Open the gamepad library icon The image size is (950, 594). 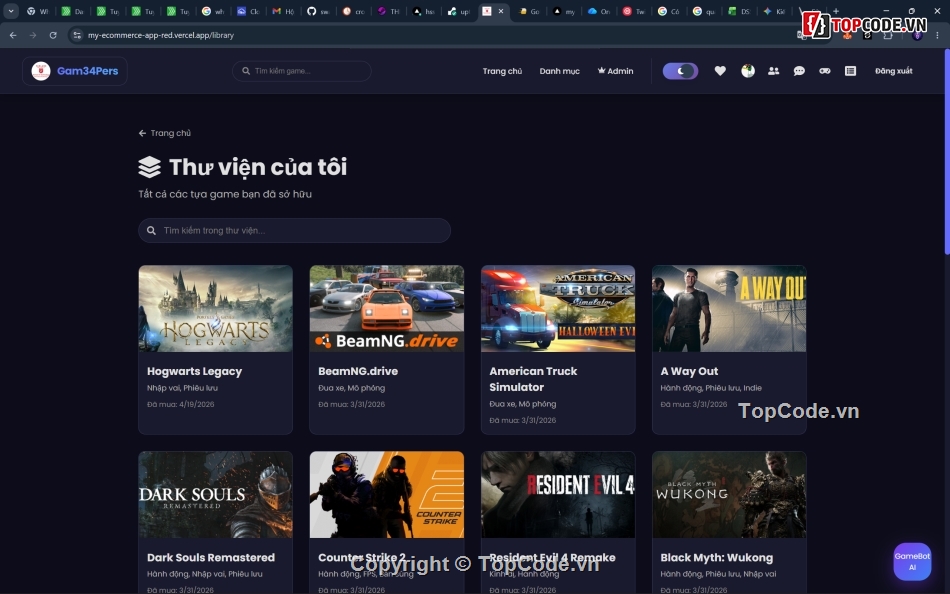pyautogui.click(x=825, y=71)
